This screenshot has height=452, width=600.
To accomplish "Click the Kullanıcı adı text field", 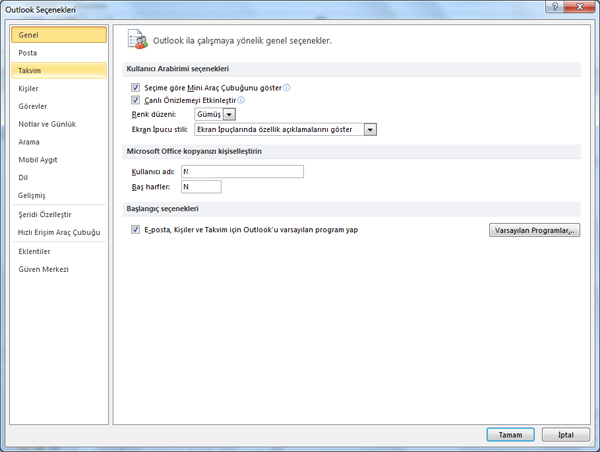I will [x=242, y=172].
